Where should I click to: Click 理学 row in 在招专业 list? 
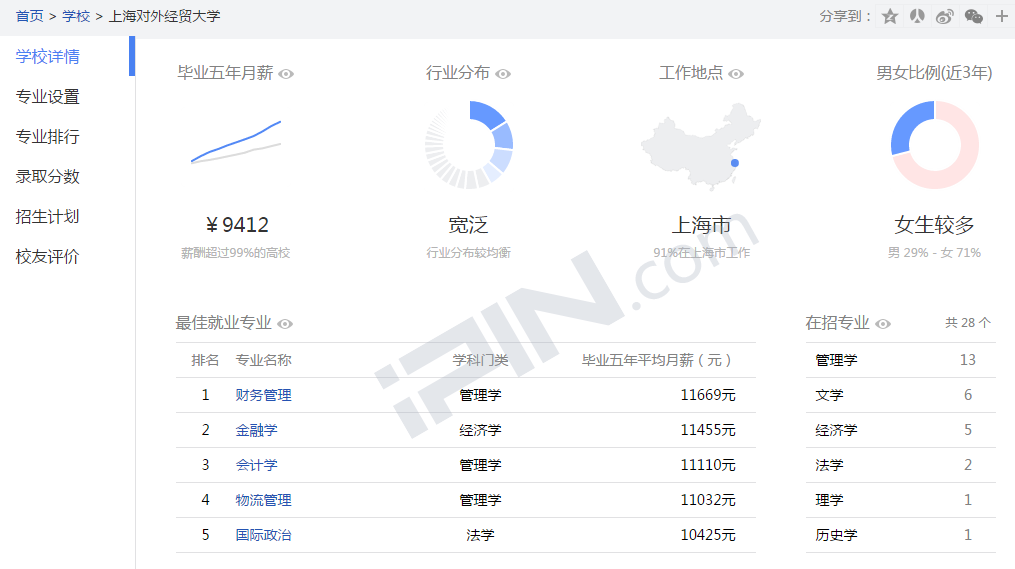tap(900, 500)
